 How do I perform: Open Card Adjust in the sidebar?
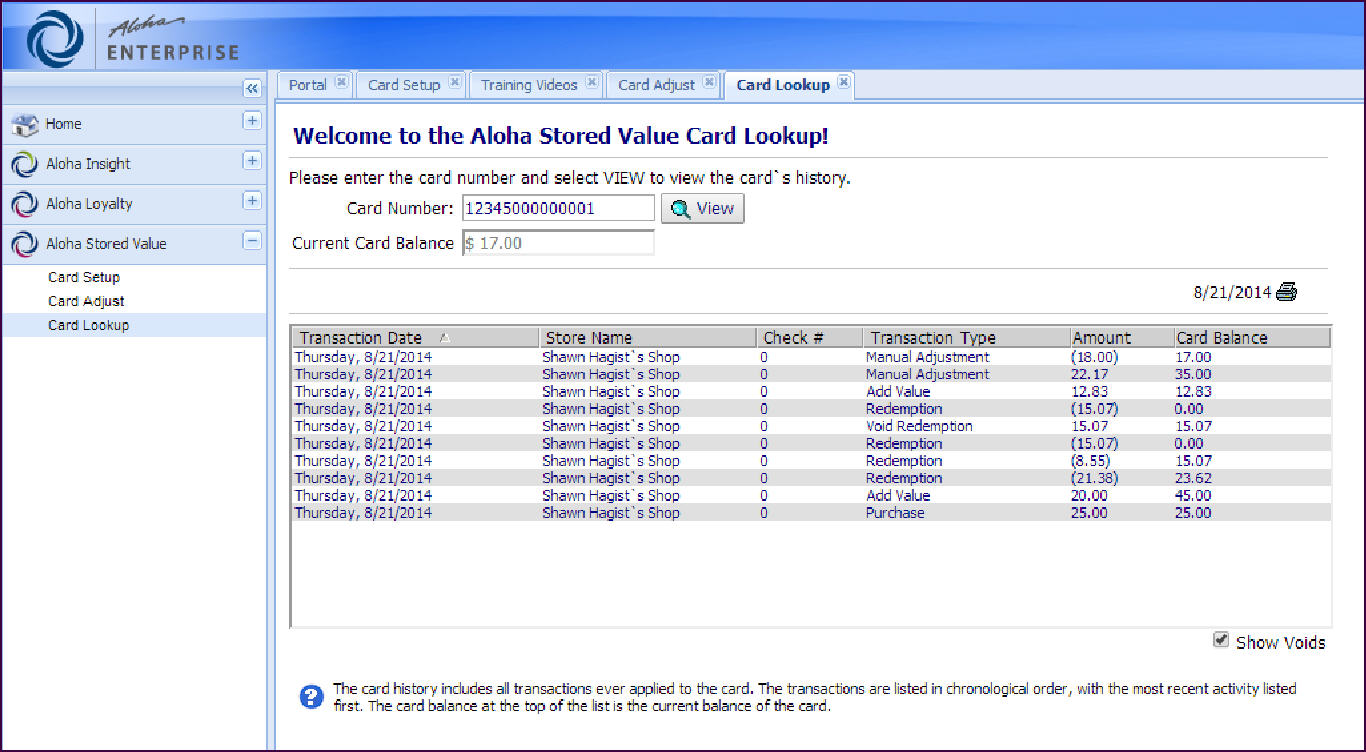click(x=86, y=301)
